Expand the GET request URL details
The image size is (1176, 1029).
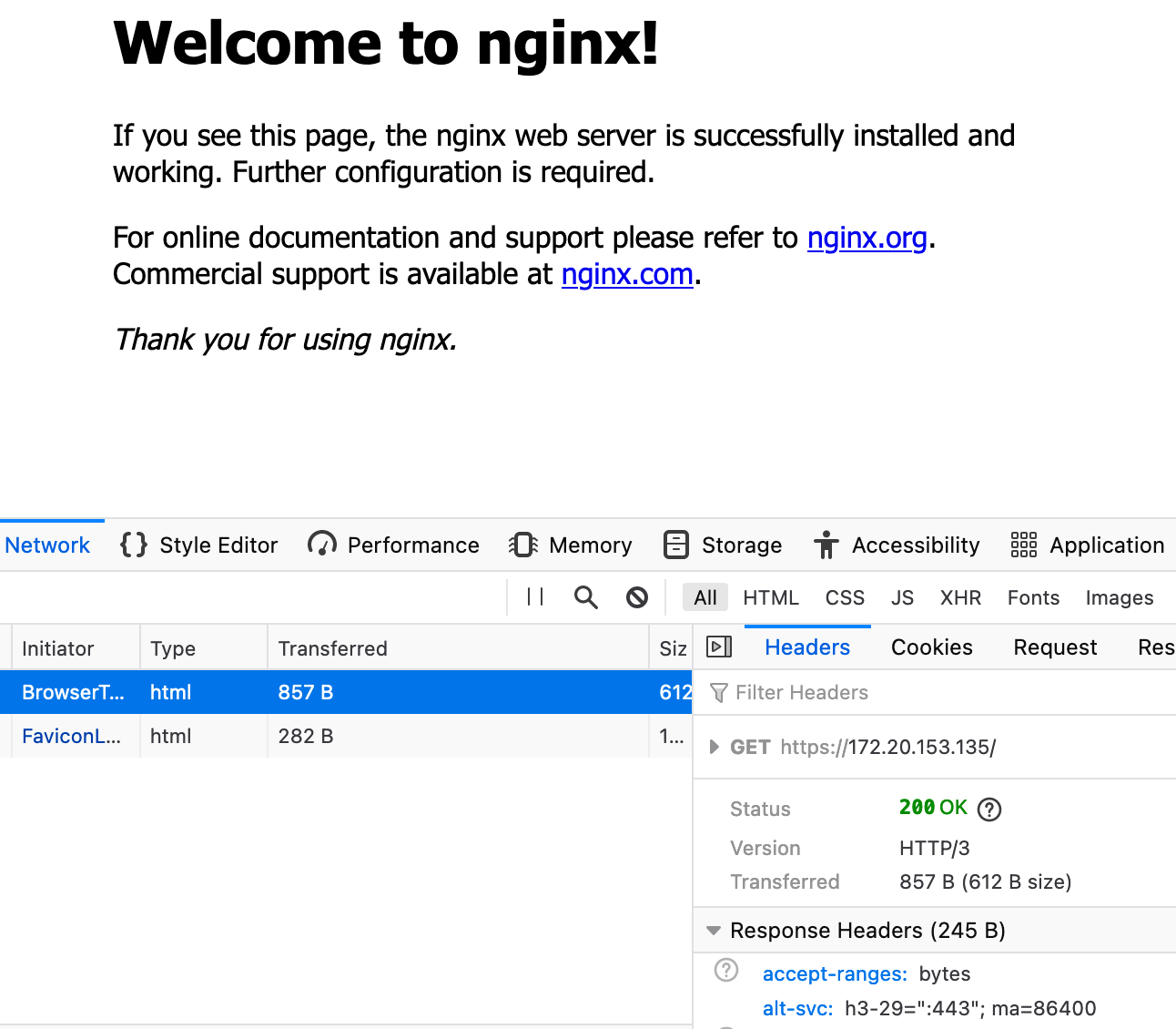pyautogui.click(x=715, y=747)
